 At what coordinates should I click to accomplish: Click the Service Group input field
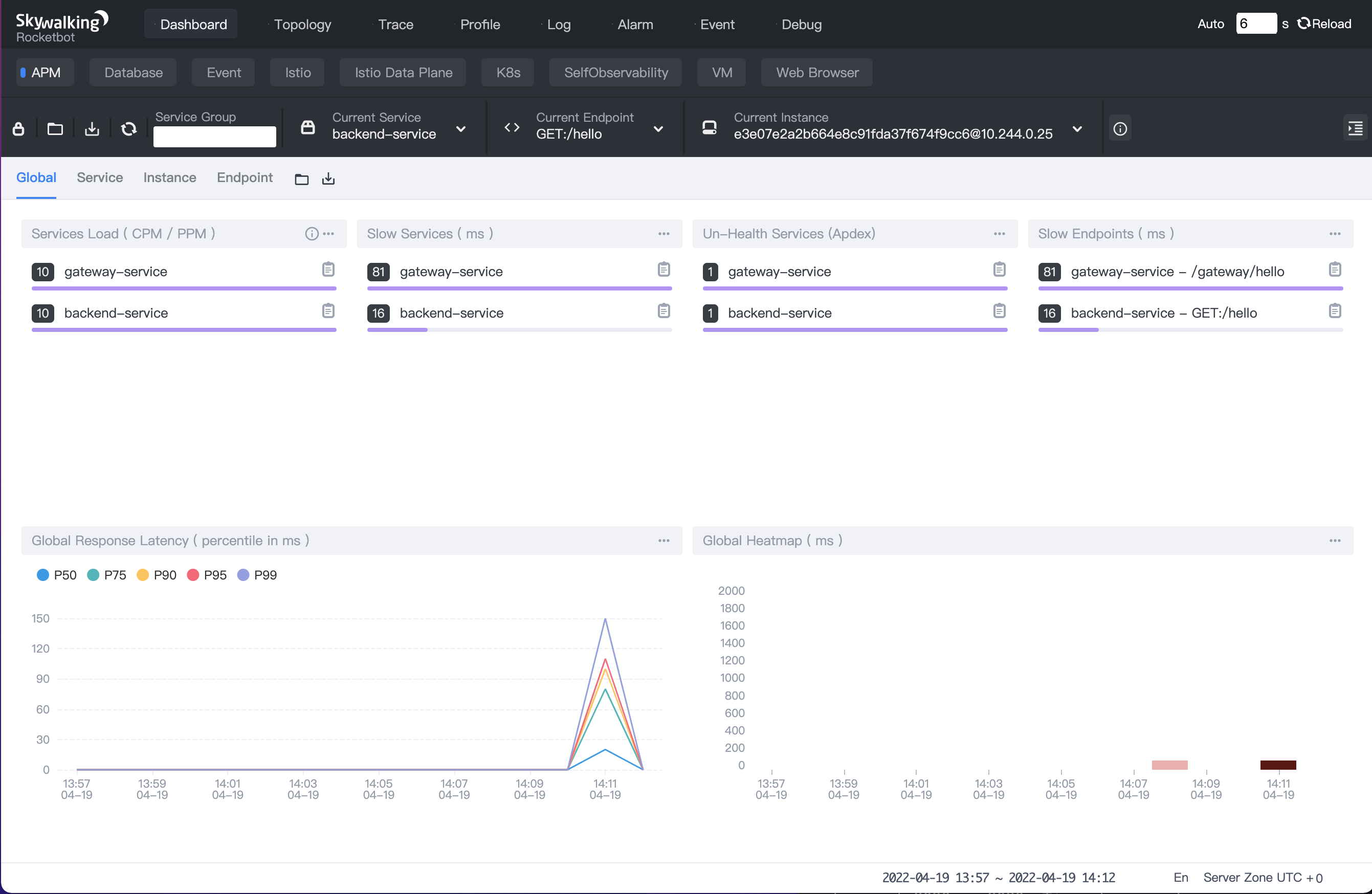click(x=214, y=137)
